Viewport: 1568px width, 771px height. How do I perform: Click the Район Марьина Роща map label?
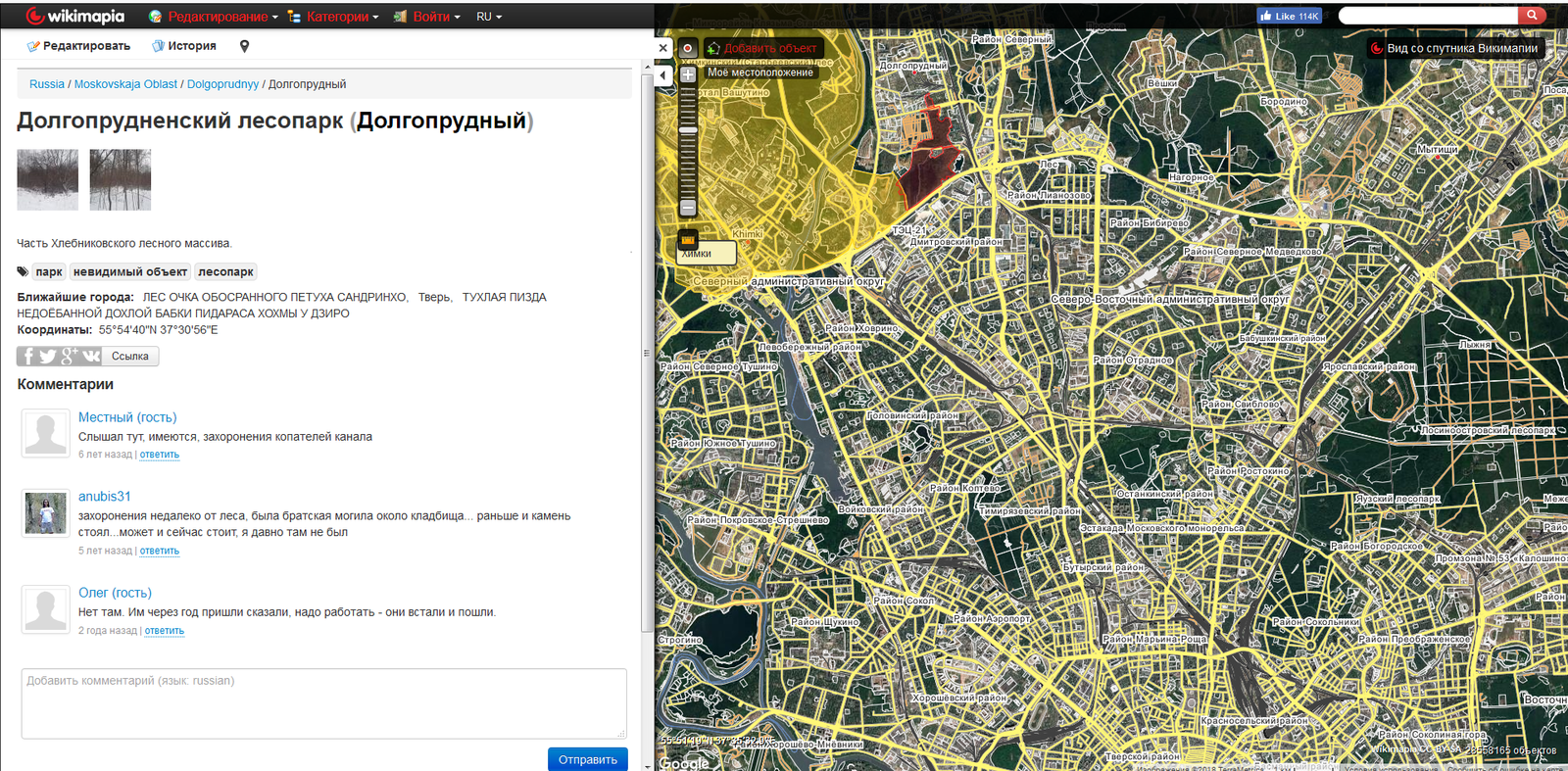coord(1154,639)
